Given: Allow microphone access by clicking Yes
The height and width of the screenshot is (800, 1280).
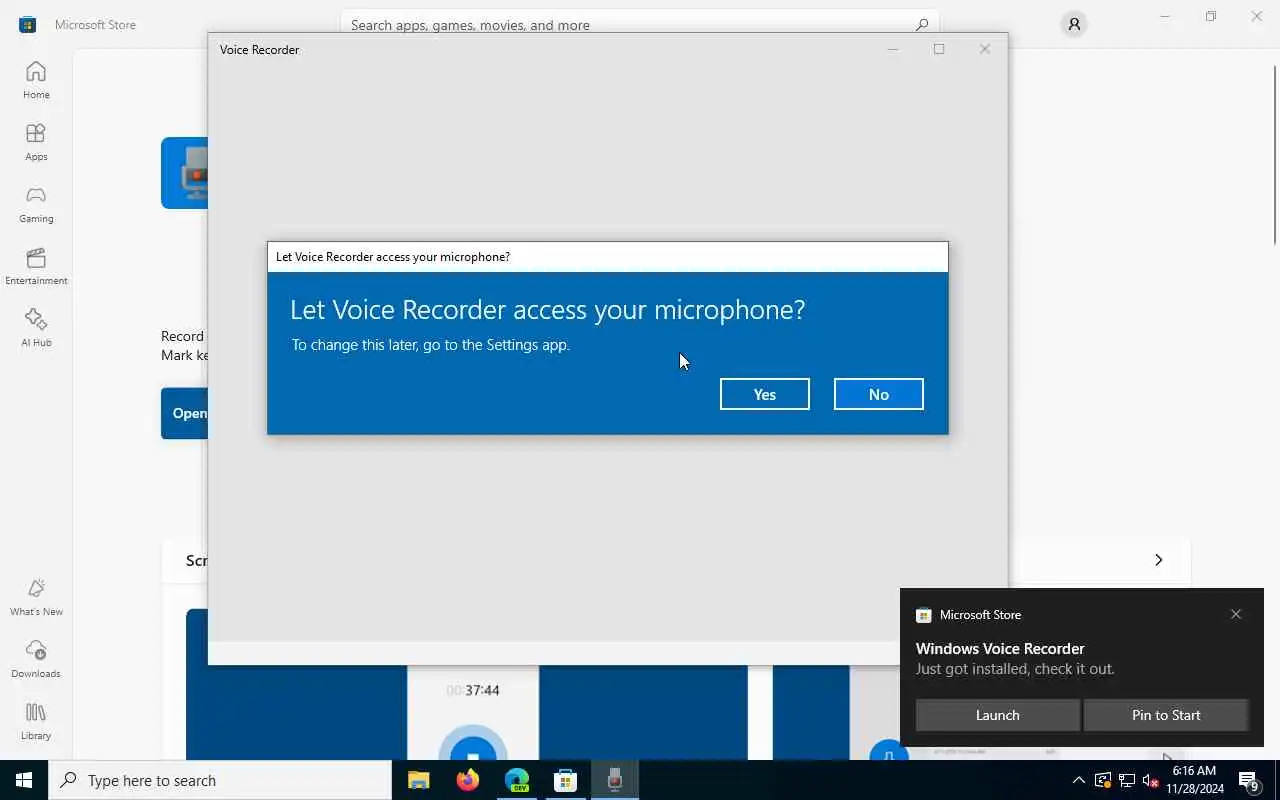Looking at the screenshot, I should (x=764, y=394).
